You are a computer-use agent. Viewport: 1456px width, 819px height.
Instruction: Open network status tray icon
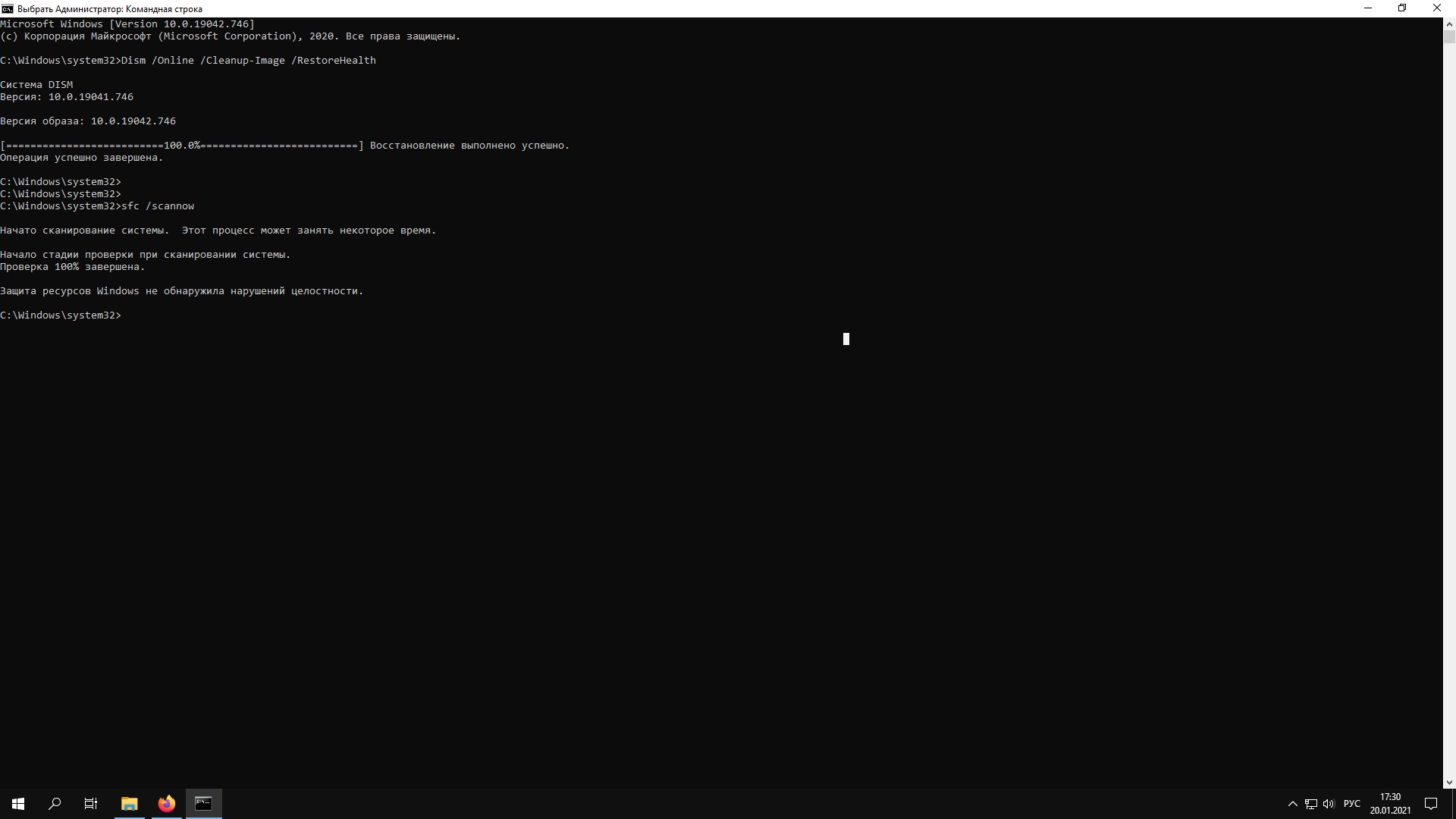[x=1311, y=804]
